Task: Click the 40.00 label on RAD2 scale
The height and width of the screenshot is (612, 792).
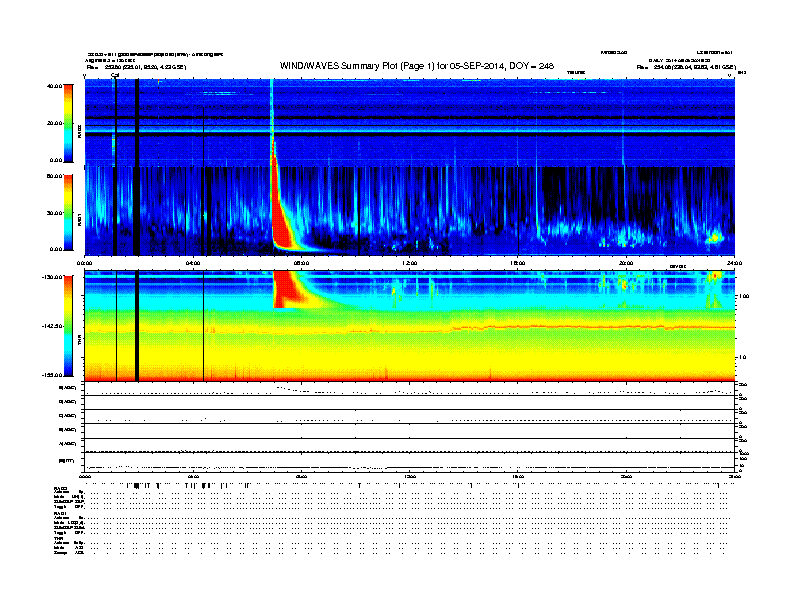Action: point(54,86)
